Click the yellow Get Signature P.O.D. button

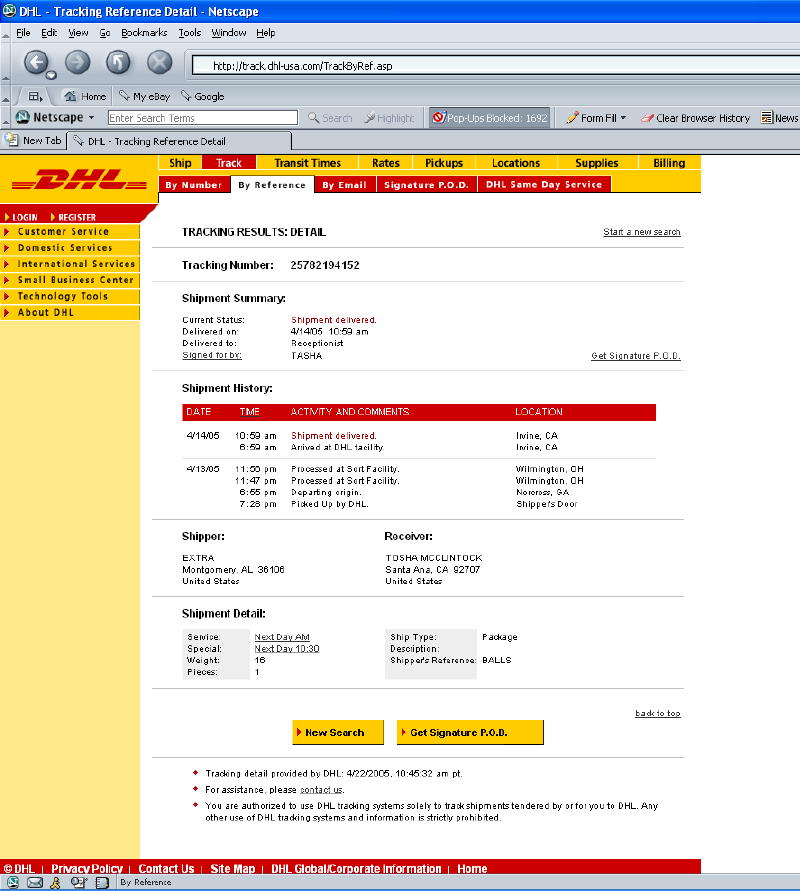470,732
